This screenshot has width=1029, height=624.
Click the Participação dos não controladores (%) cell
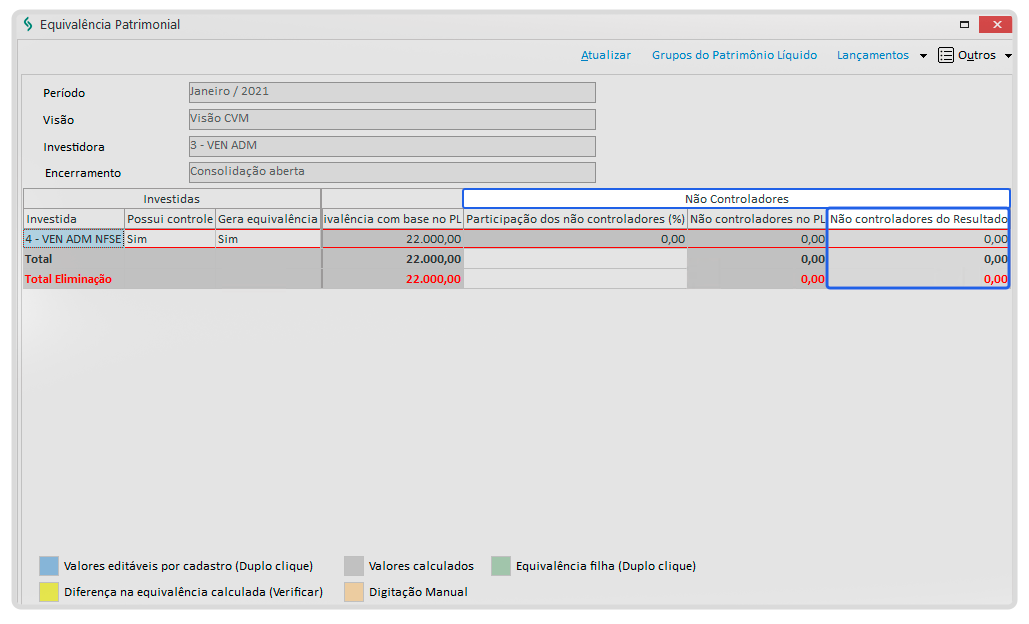click(575, 239)
